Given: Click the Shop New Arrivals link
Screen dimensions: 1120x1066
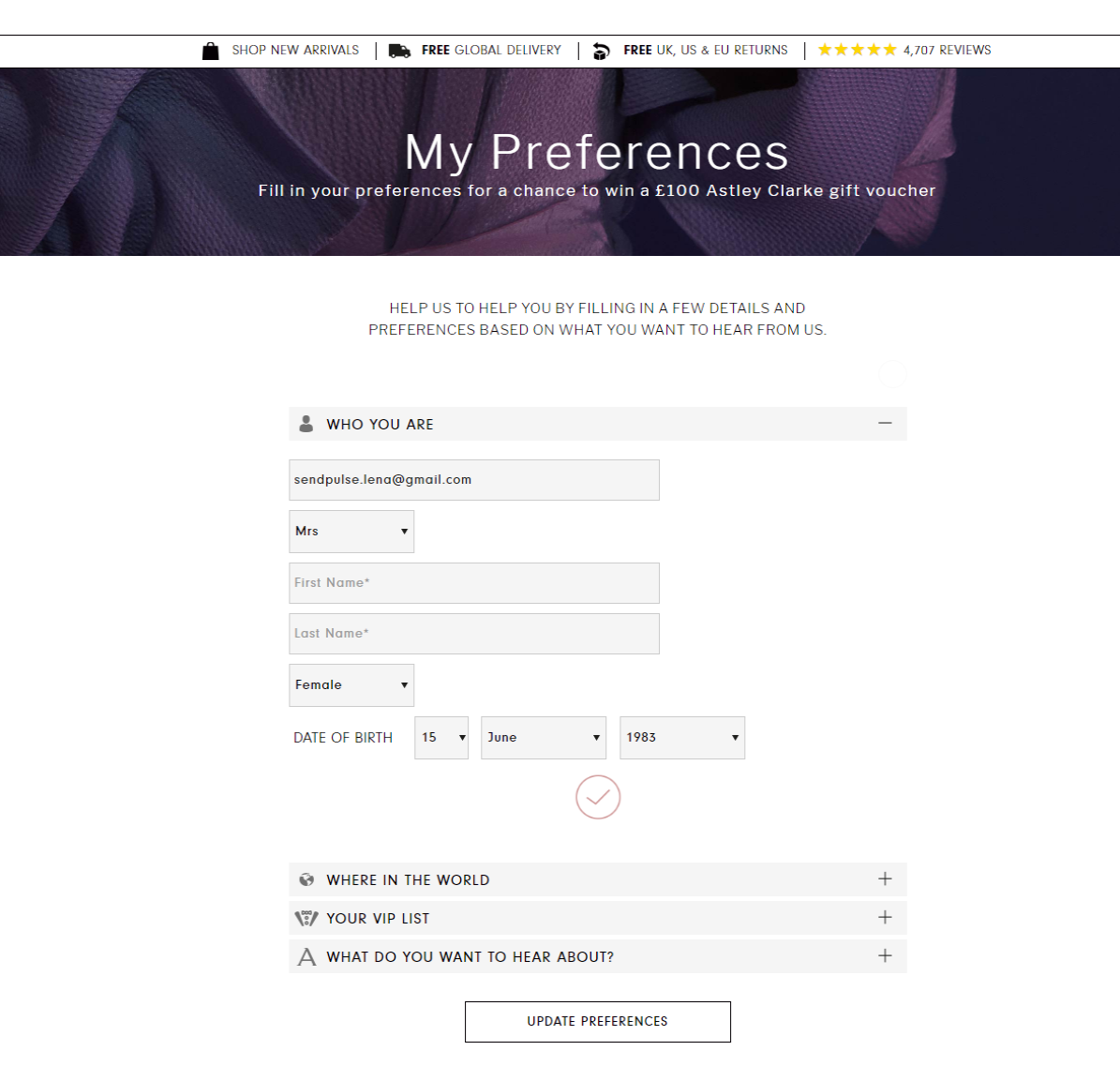Looking at the screenshot, I should coord(295,50).
